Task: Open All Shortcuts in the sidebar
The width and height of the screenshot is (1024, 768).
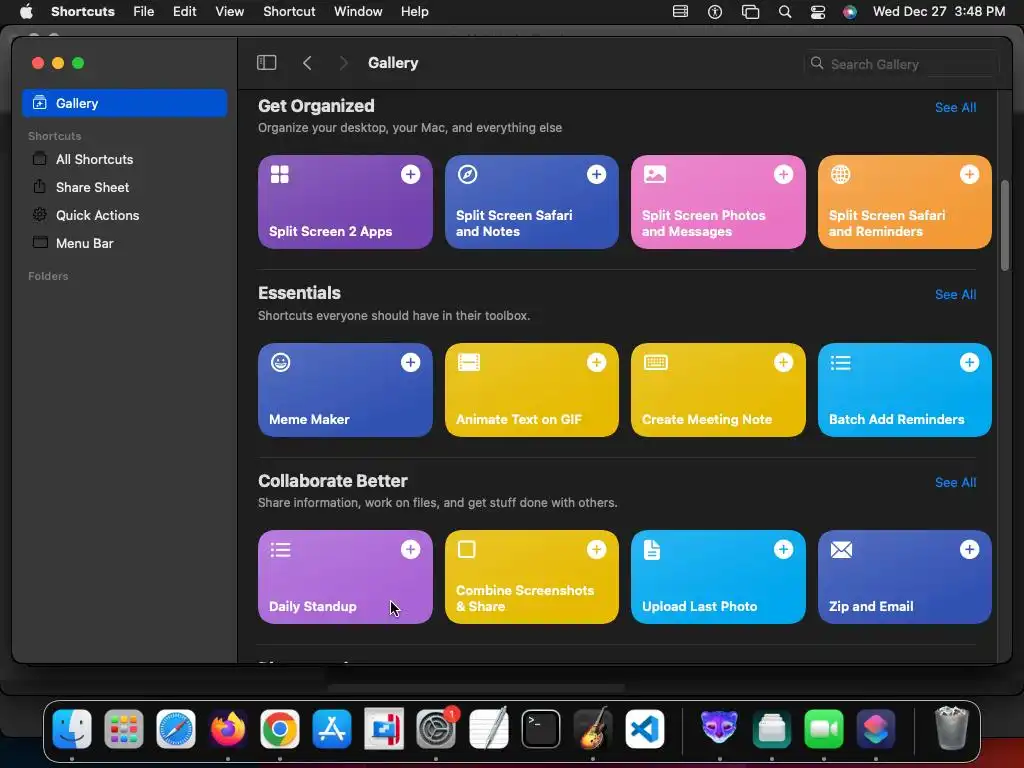Action: pos(125,159)
